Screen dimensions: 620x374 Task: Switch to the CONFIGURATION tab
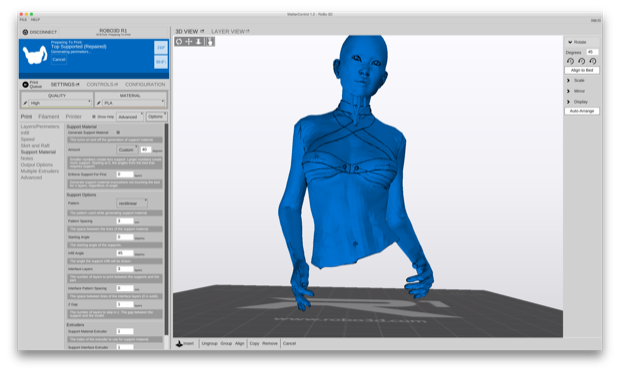tap(145, 85)
